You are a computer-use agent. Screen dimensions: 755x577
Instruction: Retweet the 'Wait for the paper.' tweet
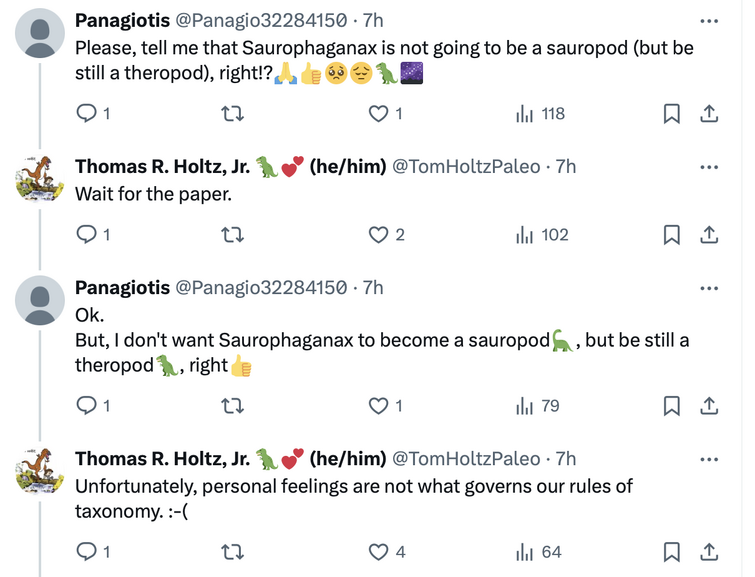tap(232, 235)
